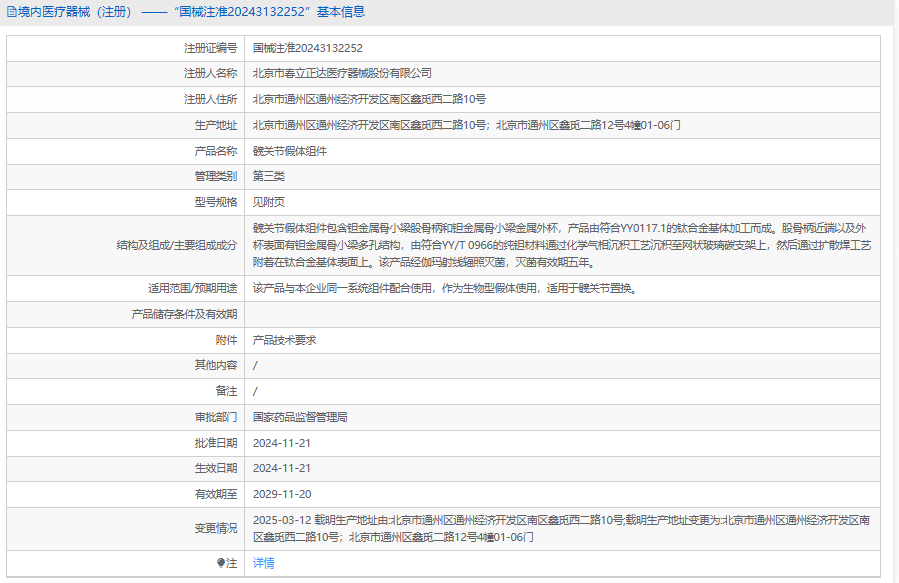The height and width of the screenshot is (583, 899).
Task: Click the bulb icon beside 注 label
Action: pyautogui.click(x=222, y=563)
